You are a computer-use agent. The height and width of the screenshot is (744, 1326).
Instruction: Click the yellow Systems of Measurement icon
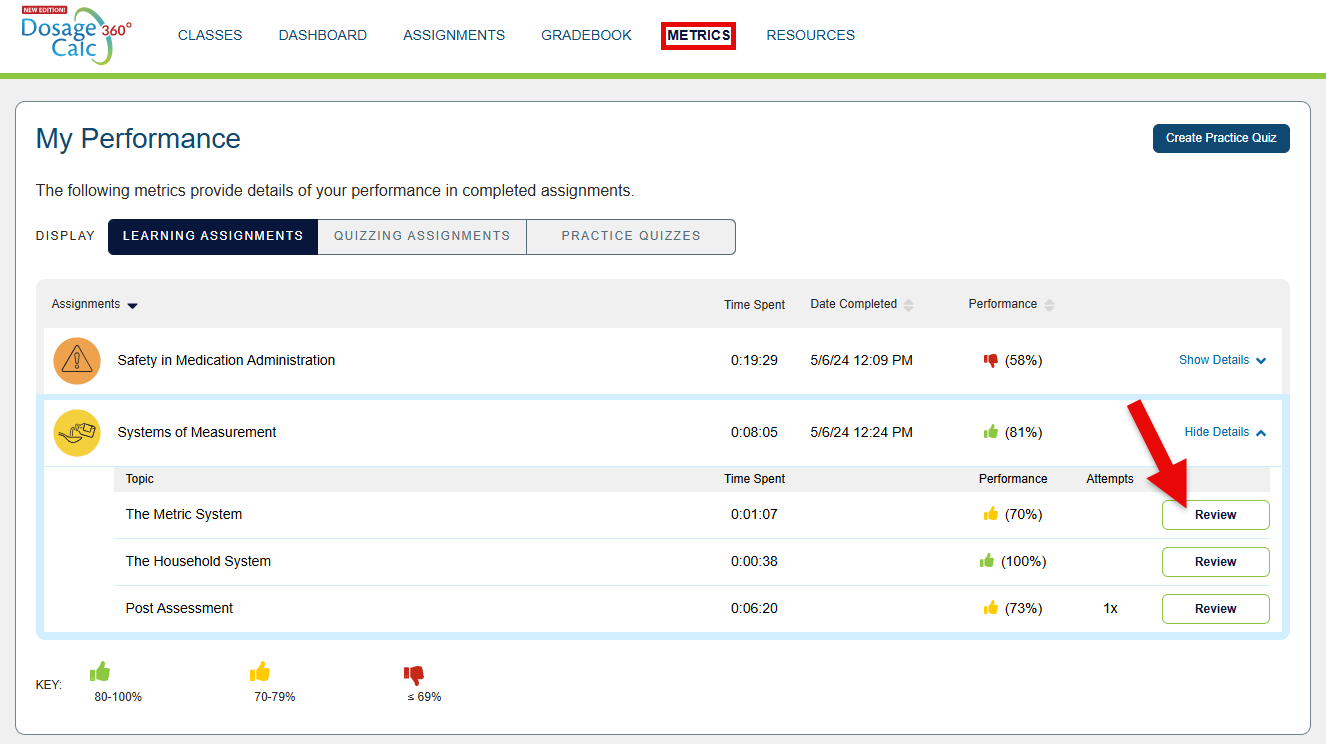(x=77, y=433)
